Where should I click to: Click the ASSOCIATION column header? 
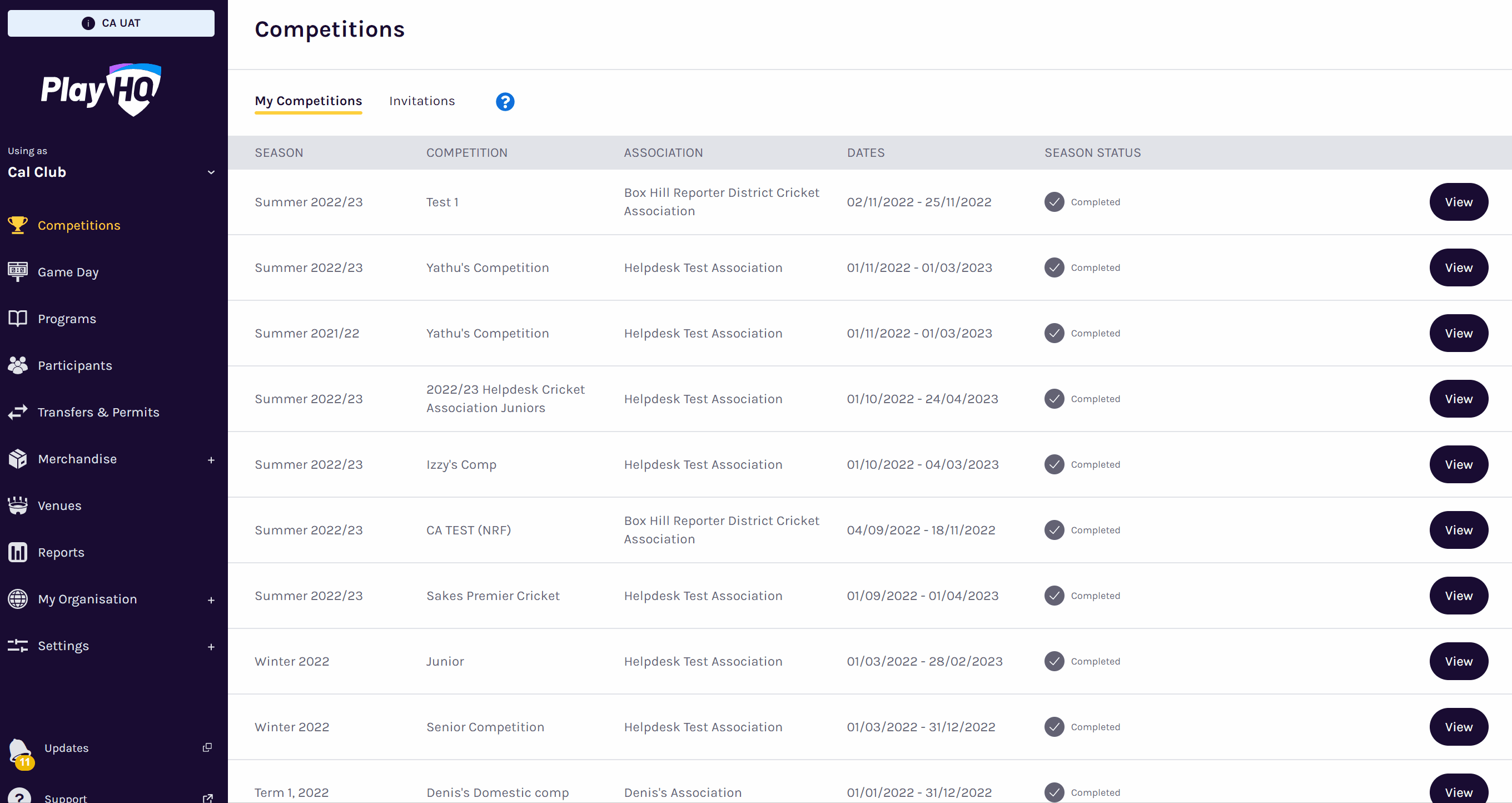(663, 152)
